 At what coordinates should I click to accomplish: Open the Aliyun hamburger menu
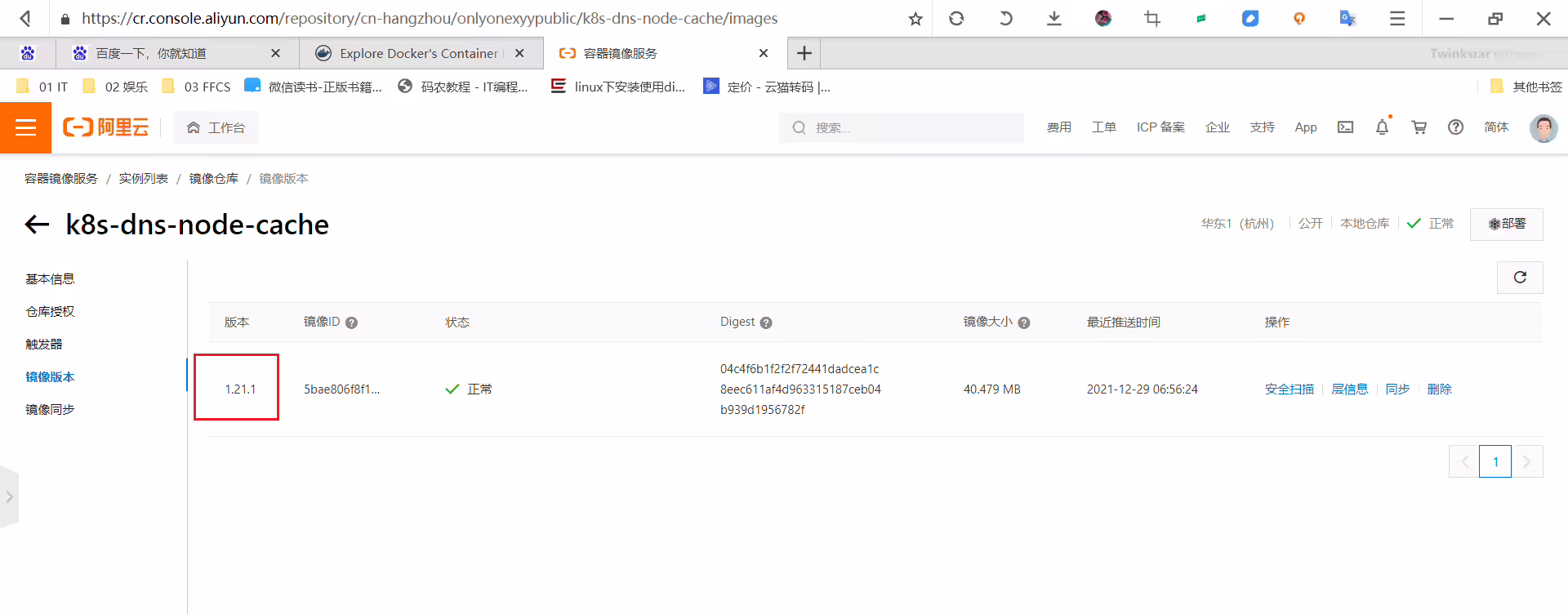pos(25,127)
